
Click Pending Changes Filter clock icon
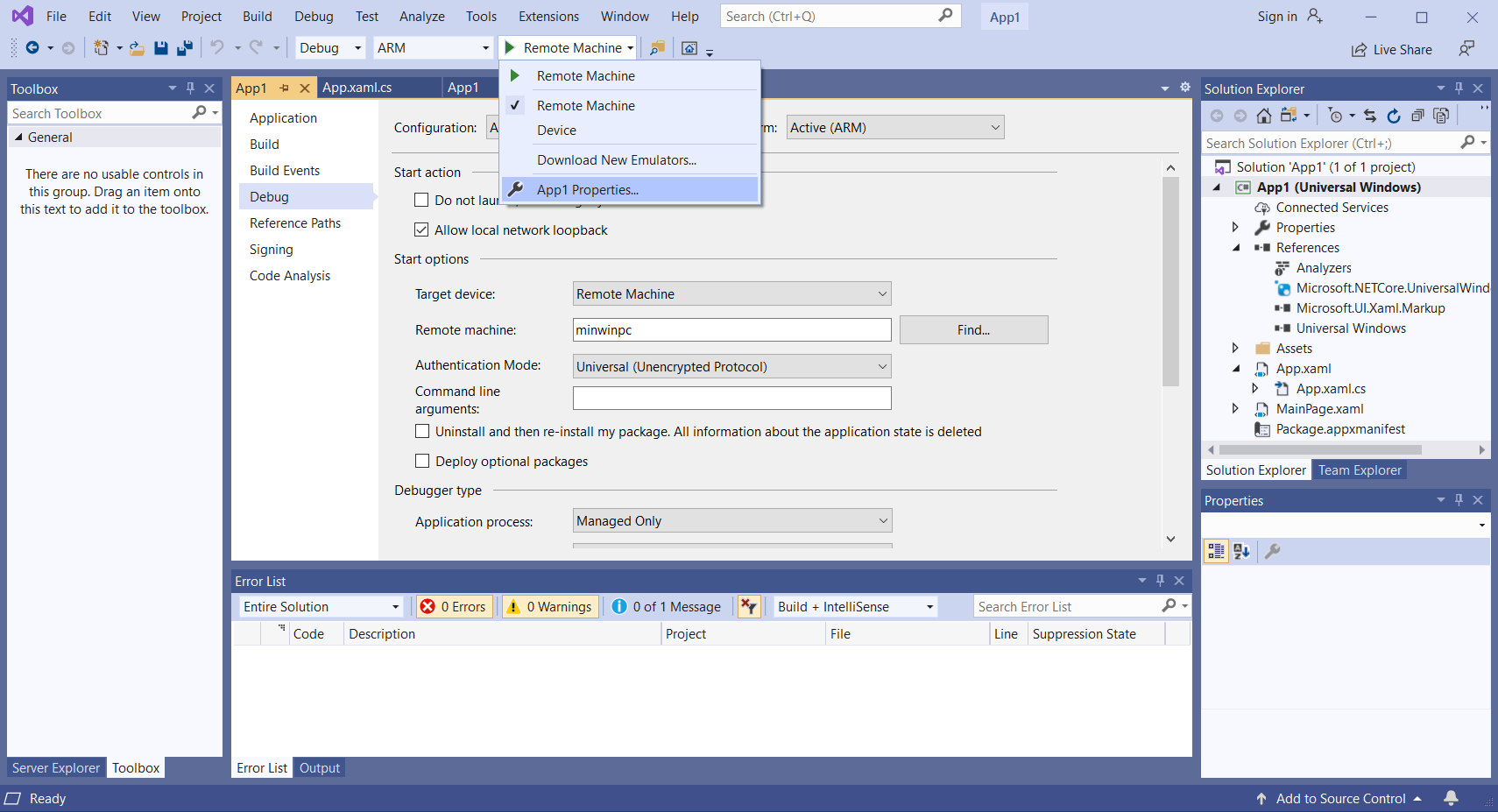[1335, 116]
